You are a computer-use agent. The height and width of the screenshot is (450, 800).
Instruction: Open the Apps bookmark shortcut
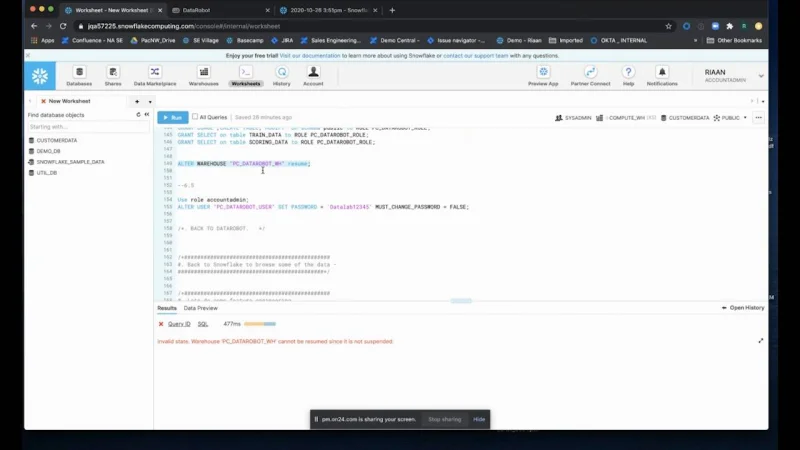click(43, 40)
